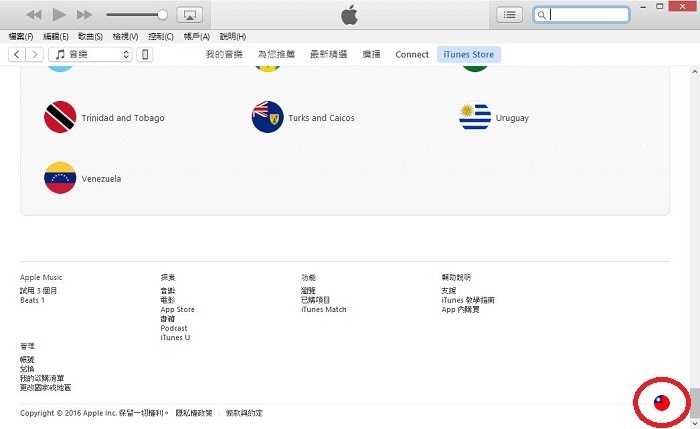
Task: Open the 控制(C) menu
Action: point(161,37)
